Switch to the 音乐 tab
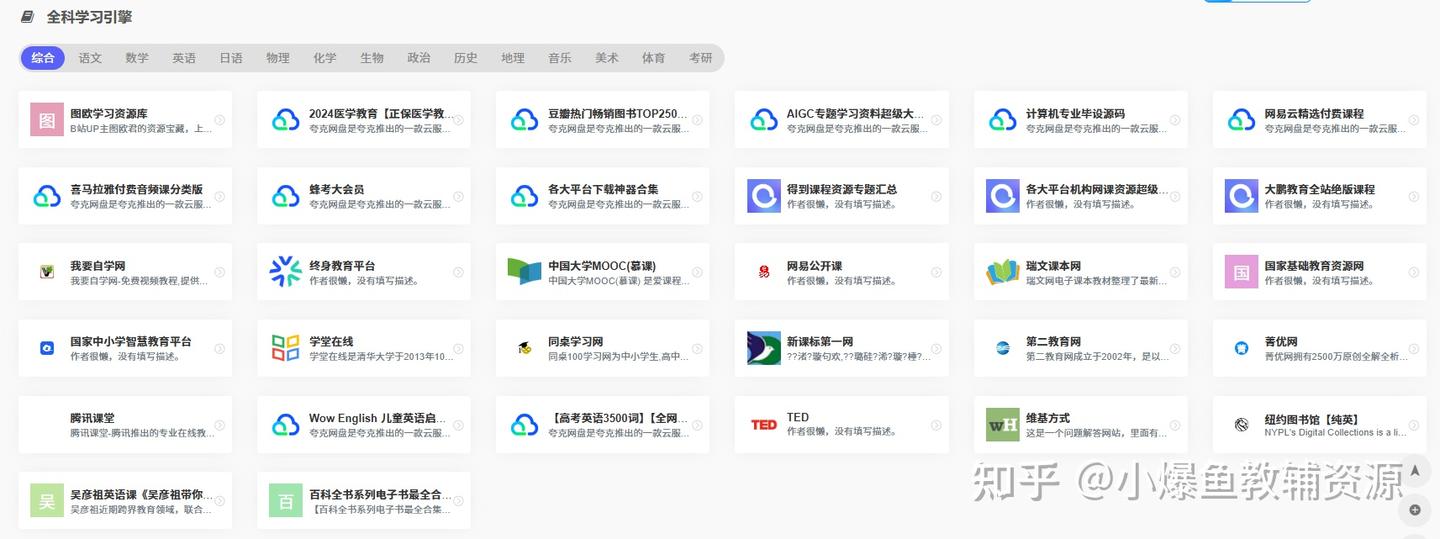This screenshot has width=1440, height=539. coord(560,58)
